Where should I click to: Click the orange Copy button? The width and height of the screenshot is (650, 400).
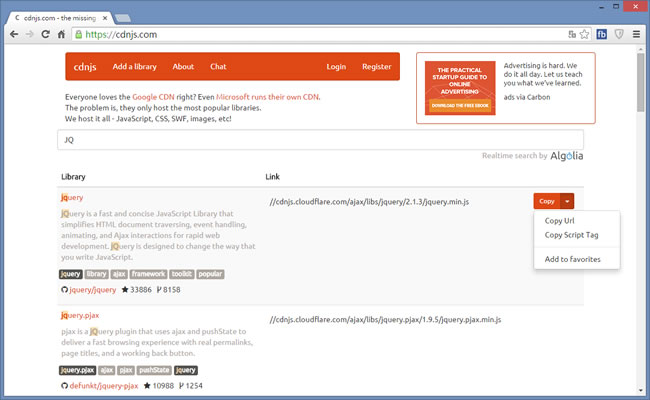pos(547,201)
